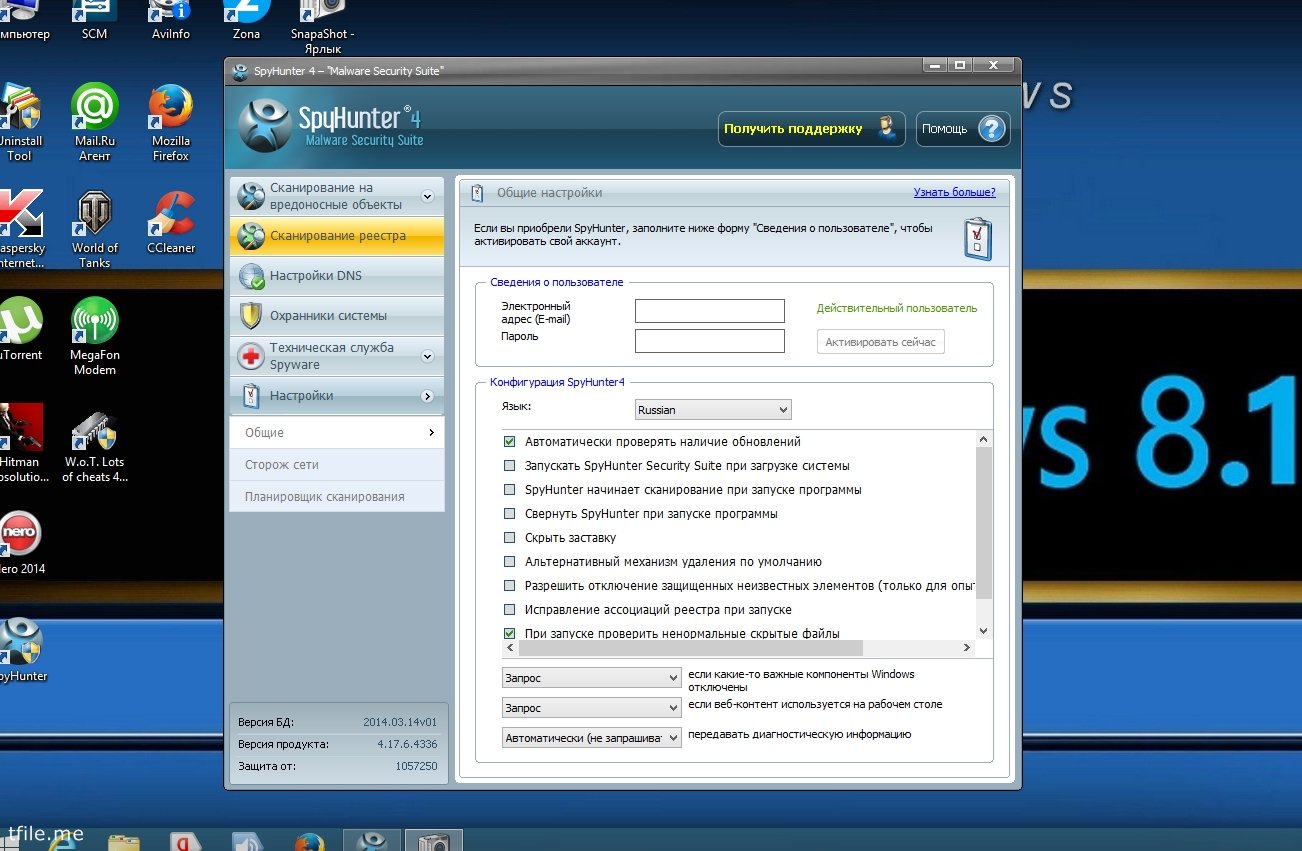Click the question mark help icon
Viewport: 1302px width, 851px height.
[x=990, y=129]
